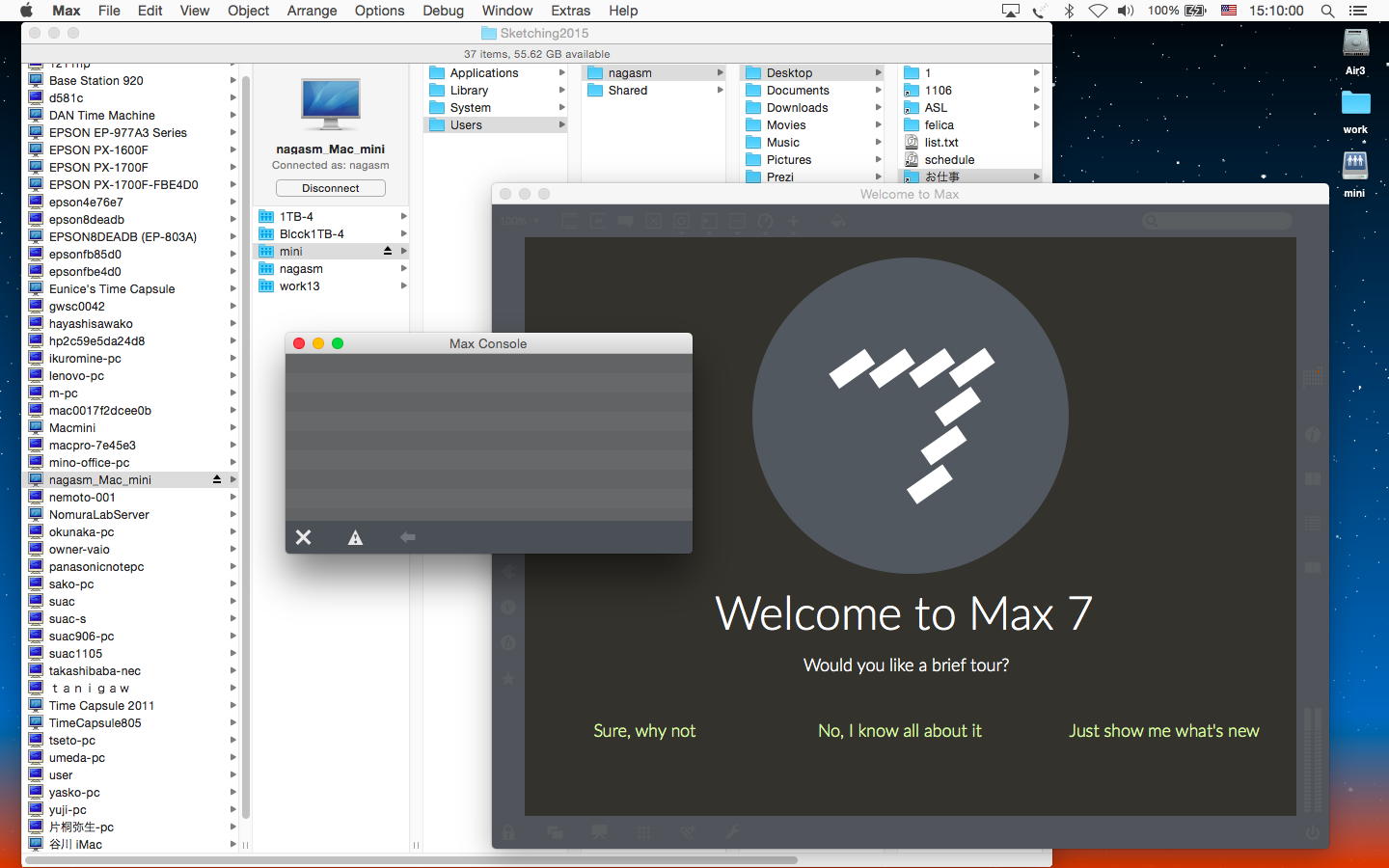The image size is (1389, 868).
Task: Open the Spotlight search magnifier in menu bar
Action: tap(1327, 11)
